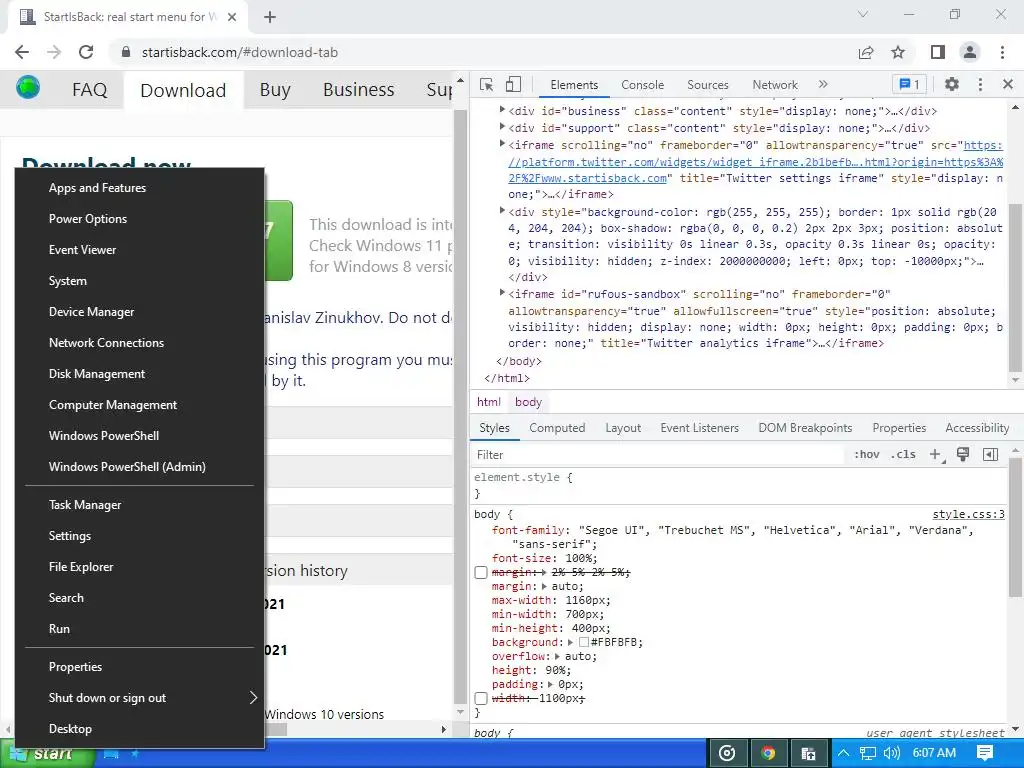Expand the div id="business" node
This screenshot has height=768, width=1024.
click(502, 110)
